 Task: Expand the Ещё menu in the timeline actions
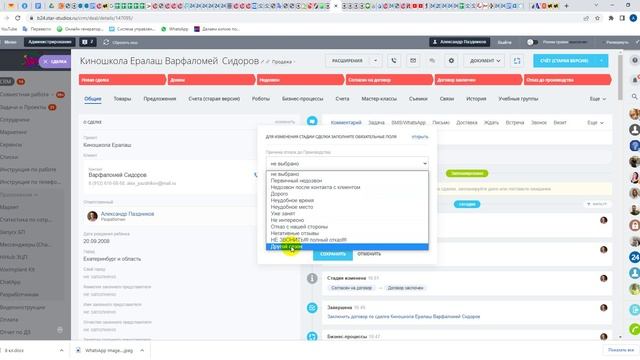(x=595, y=122)
